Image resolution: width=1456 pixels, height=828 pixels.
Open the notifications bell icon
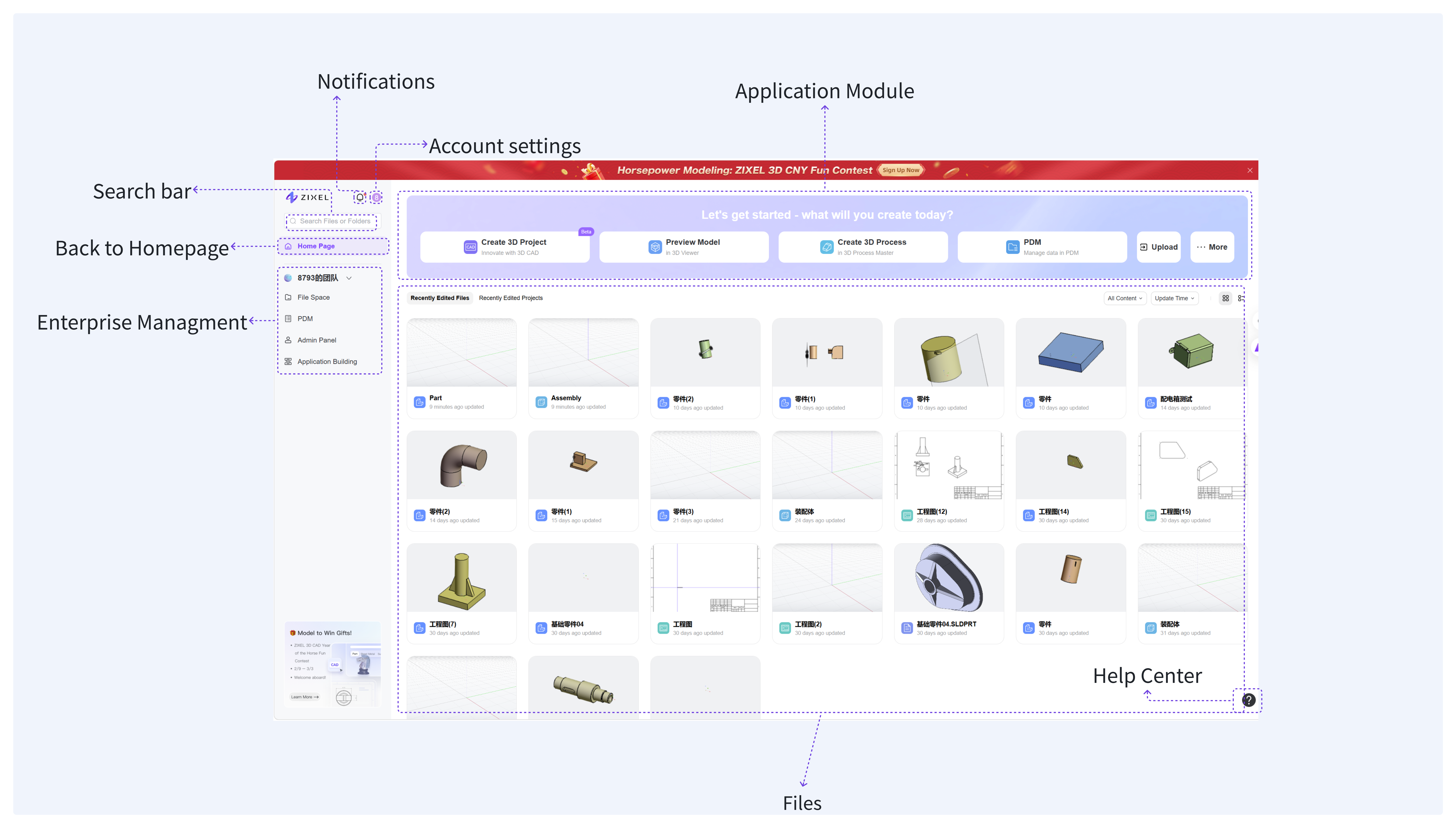tap(360, 197)
